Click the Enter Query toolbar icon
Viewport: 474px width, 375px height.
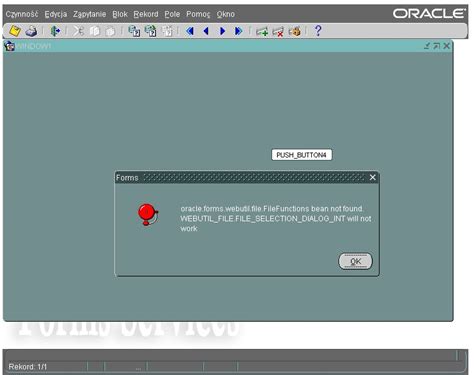click(134, 31)
